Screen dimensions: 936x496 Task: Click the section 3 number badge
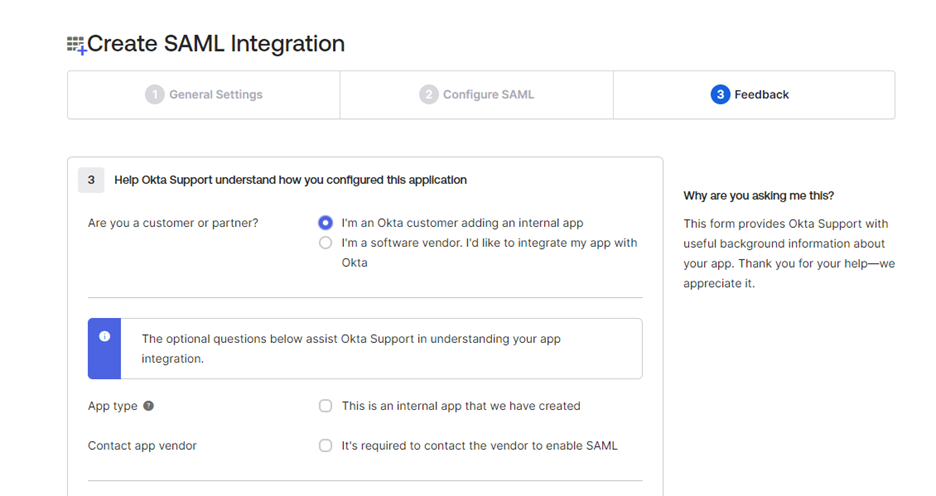91,180
